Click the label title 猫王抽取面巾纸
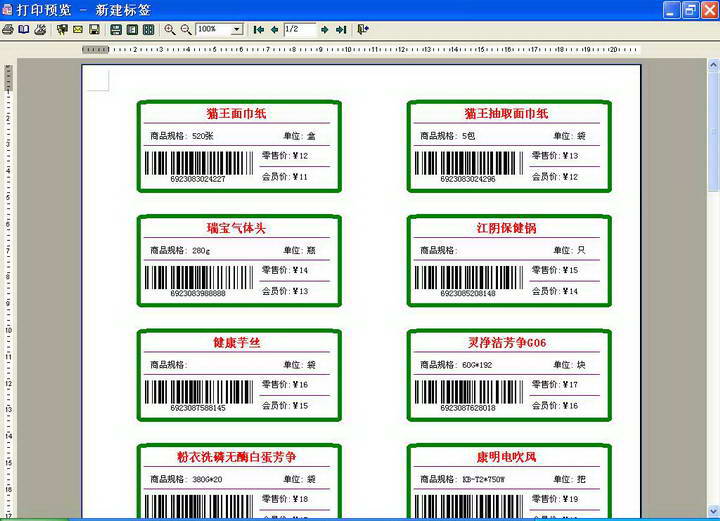Image resolution: width=720 pixels, height=521 pixels. pos(506,114)
